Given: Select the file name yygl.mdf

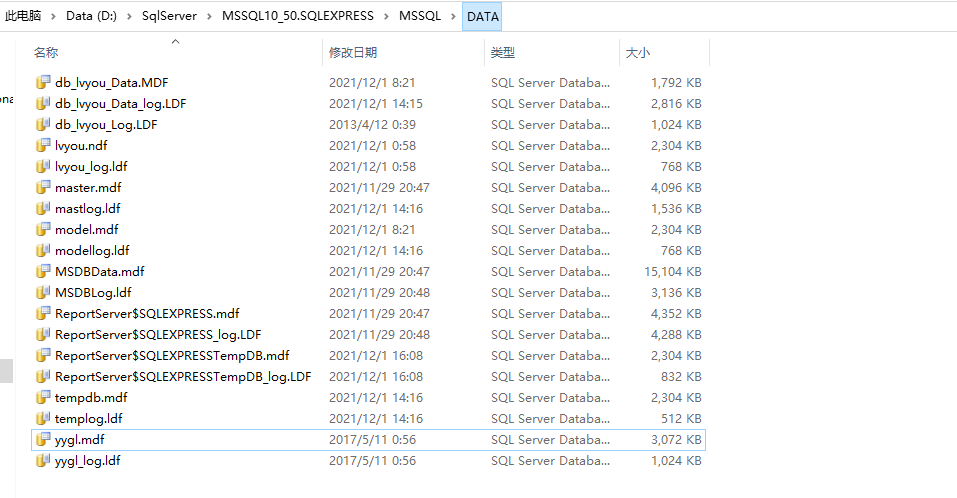Looking at the screenshot, I should (x=80, y=439).
